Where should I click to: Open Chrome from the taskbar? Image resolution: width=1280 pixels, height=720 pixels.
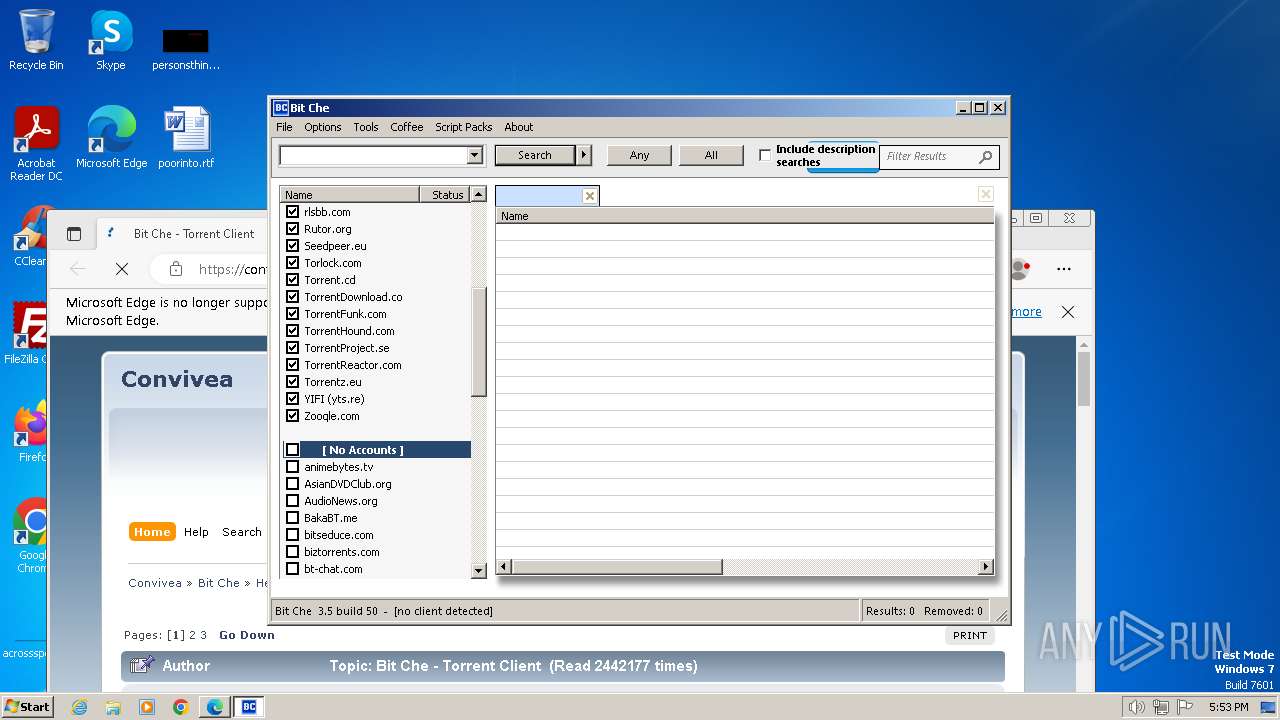pyautogui.click(x=181, y=707)
